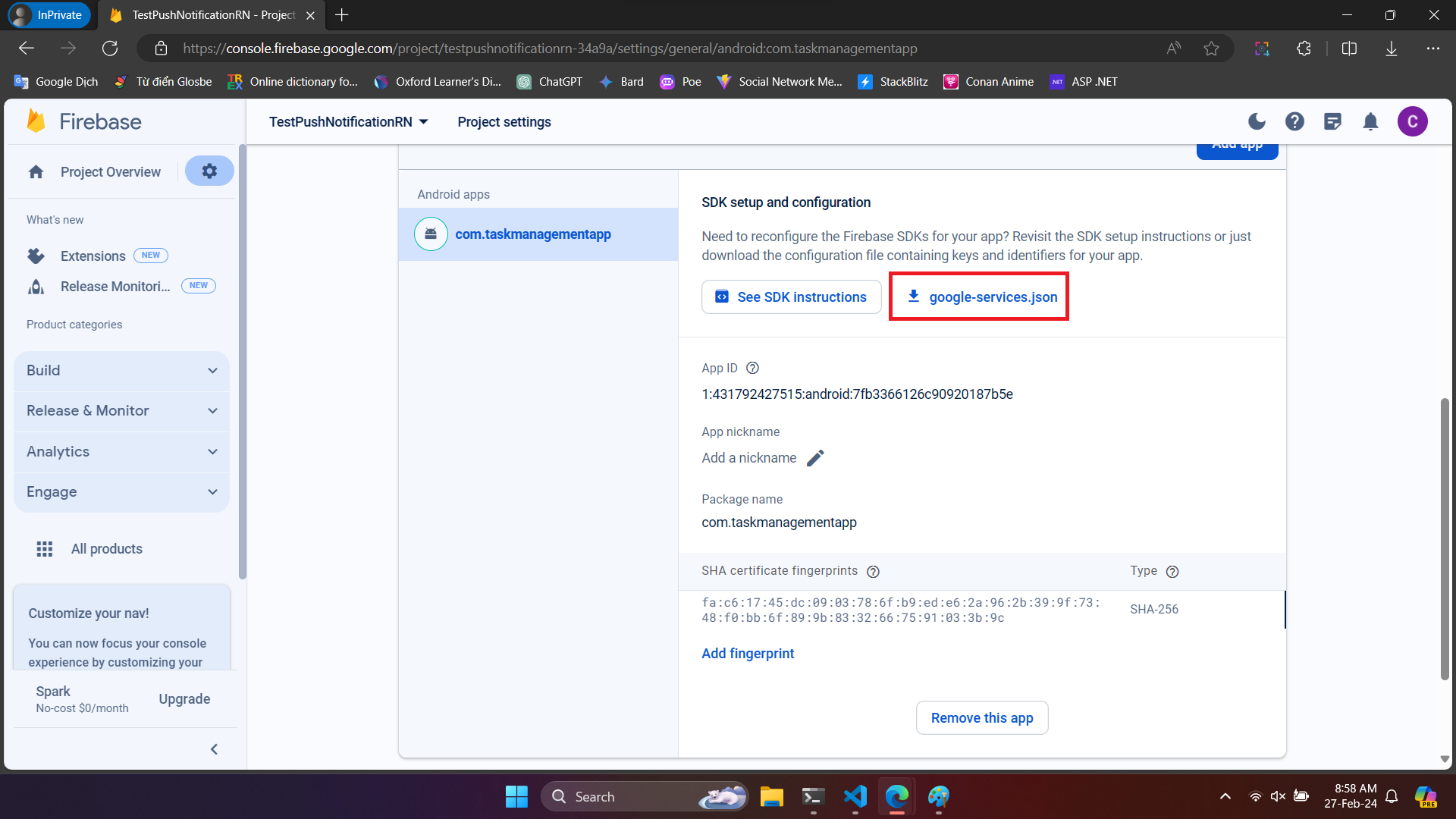This screenshot has width=1456, height=819.
Task: Click the App ID value text
Action: coord(857,394)
